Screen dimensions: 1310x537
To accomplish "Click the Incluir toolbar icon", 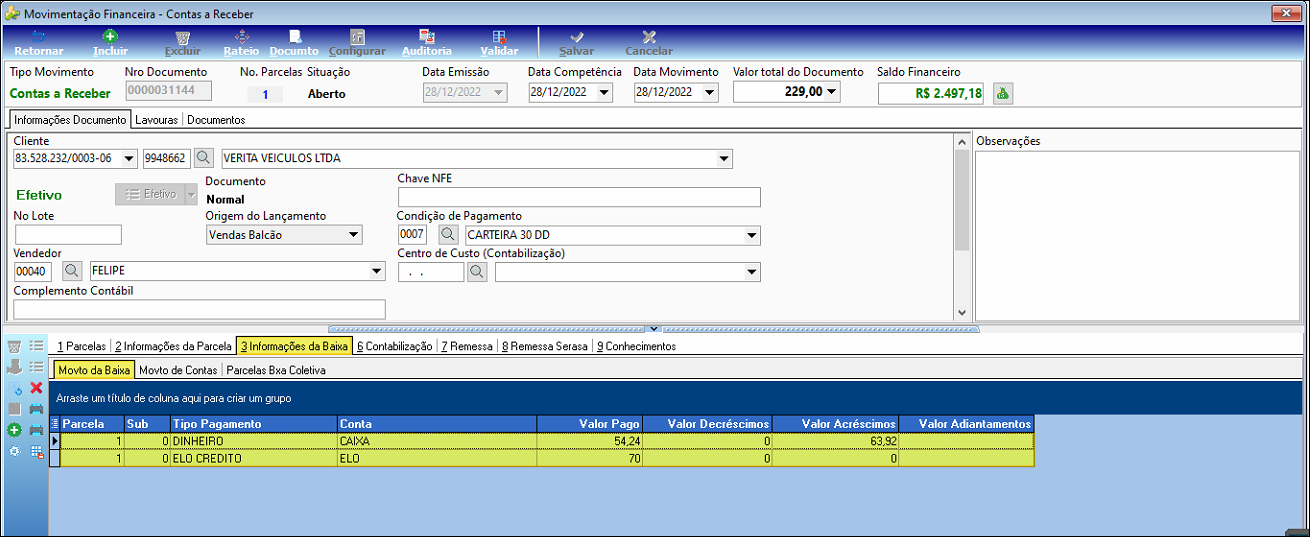I will coord(110,37).
